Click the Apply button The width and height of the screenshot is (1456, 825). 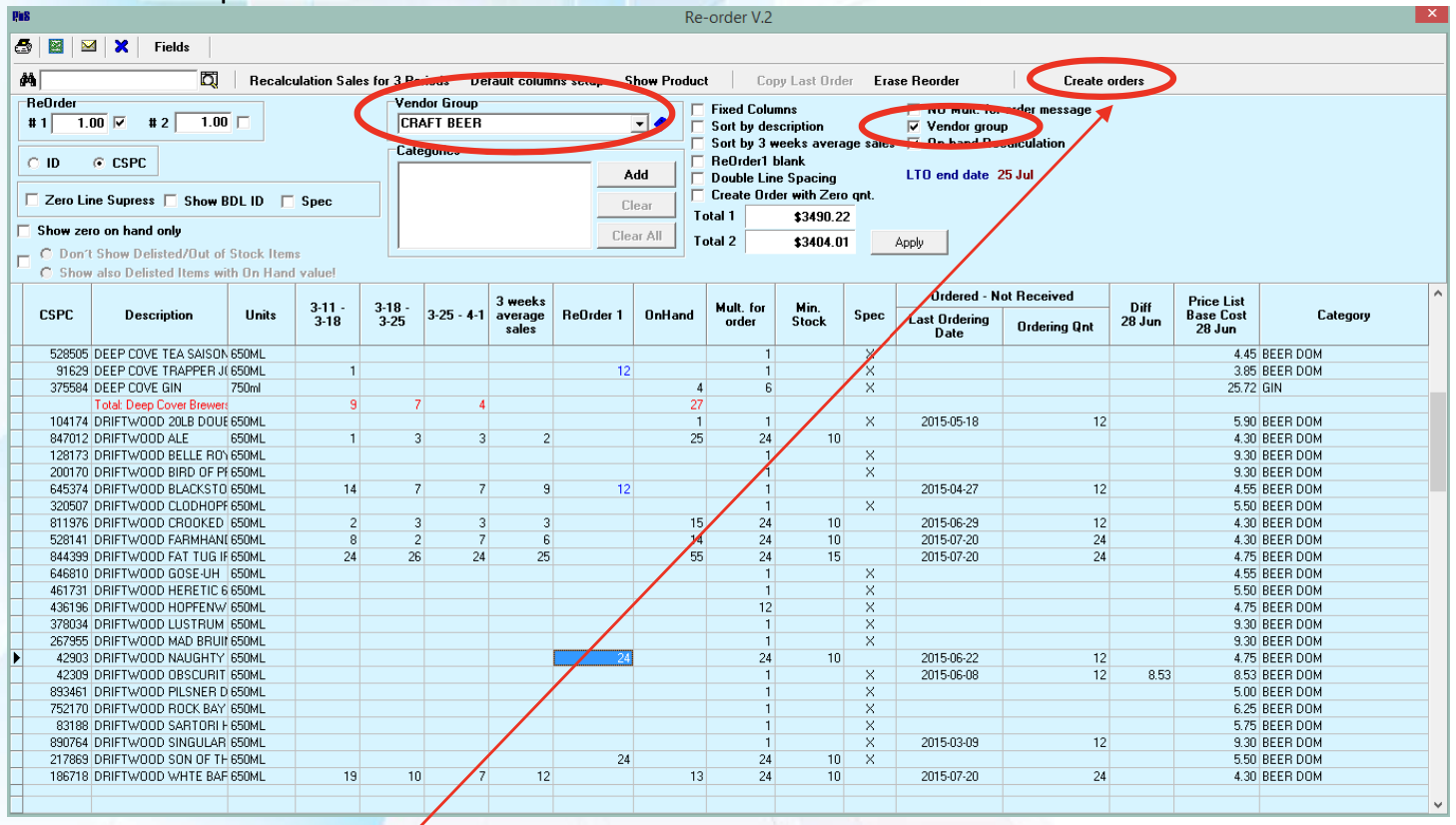tap(909, 242)
